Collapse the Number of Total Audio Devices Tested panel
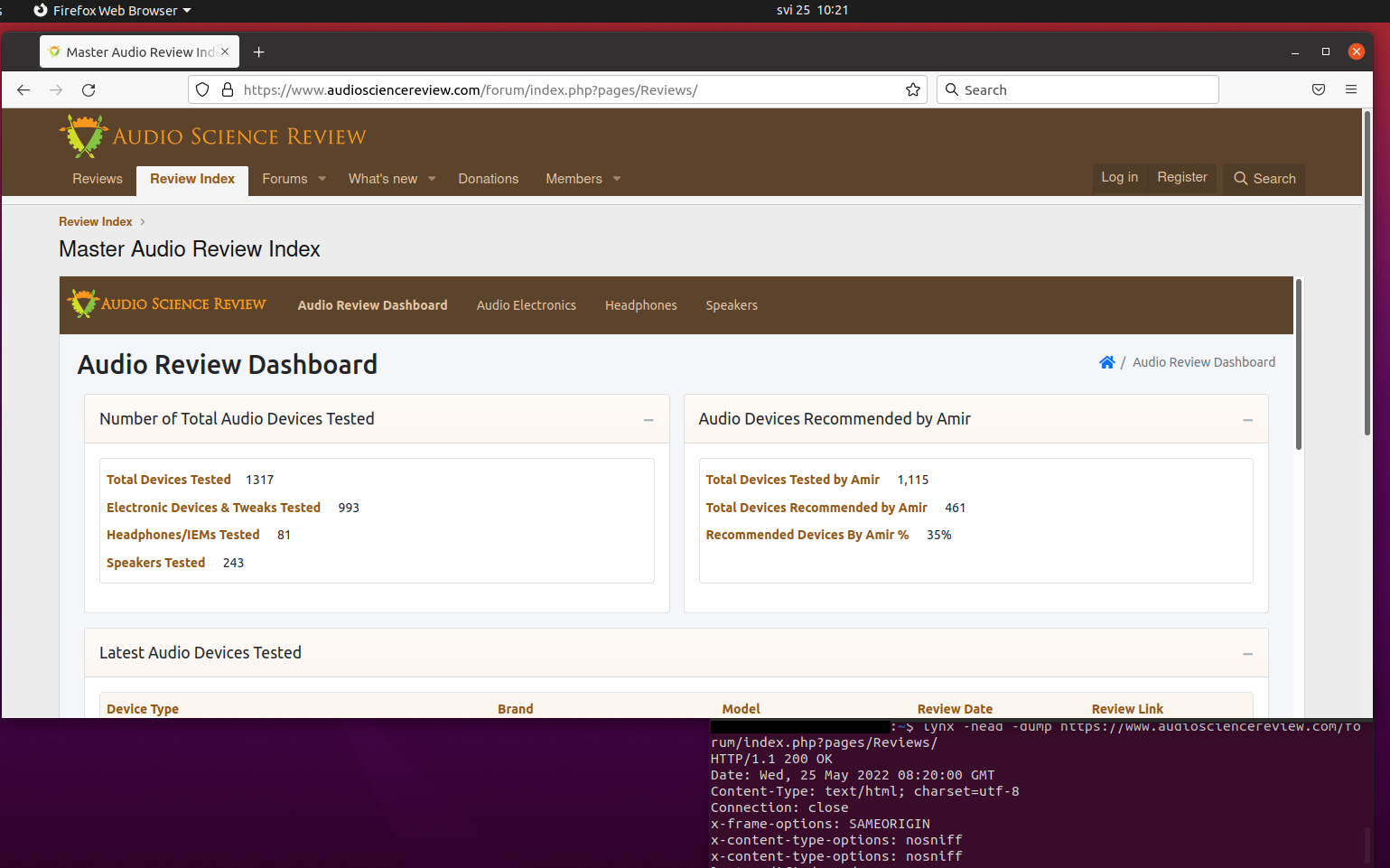The image size is (1390, 868). pyautogui.click(x=648, y=420)
